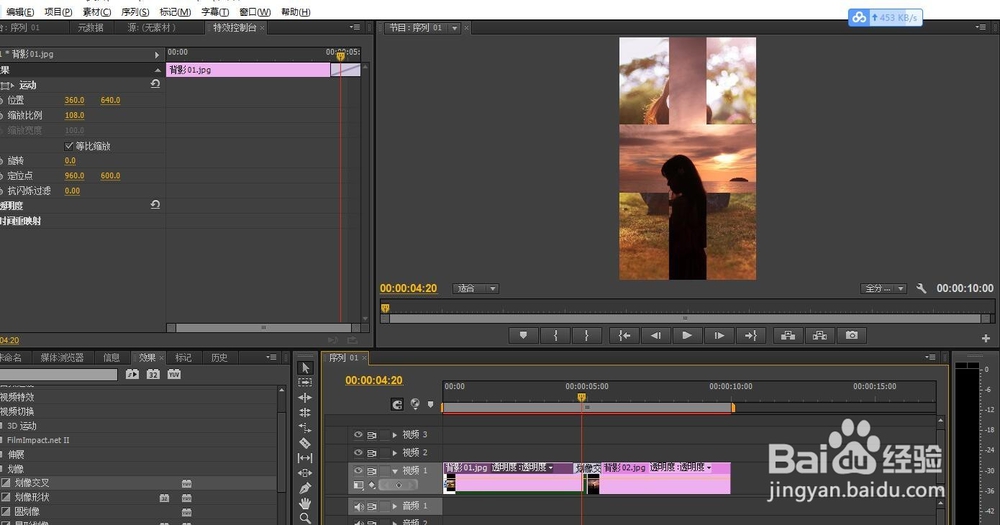The width and height of the screenshot is (1000, 525).
Task: Switch to the 媒体浏览器 tab
Action: (x=62, y=358)
